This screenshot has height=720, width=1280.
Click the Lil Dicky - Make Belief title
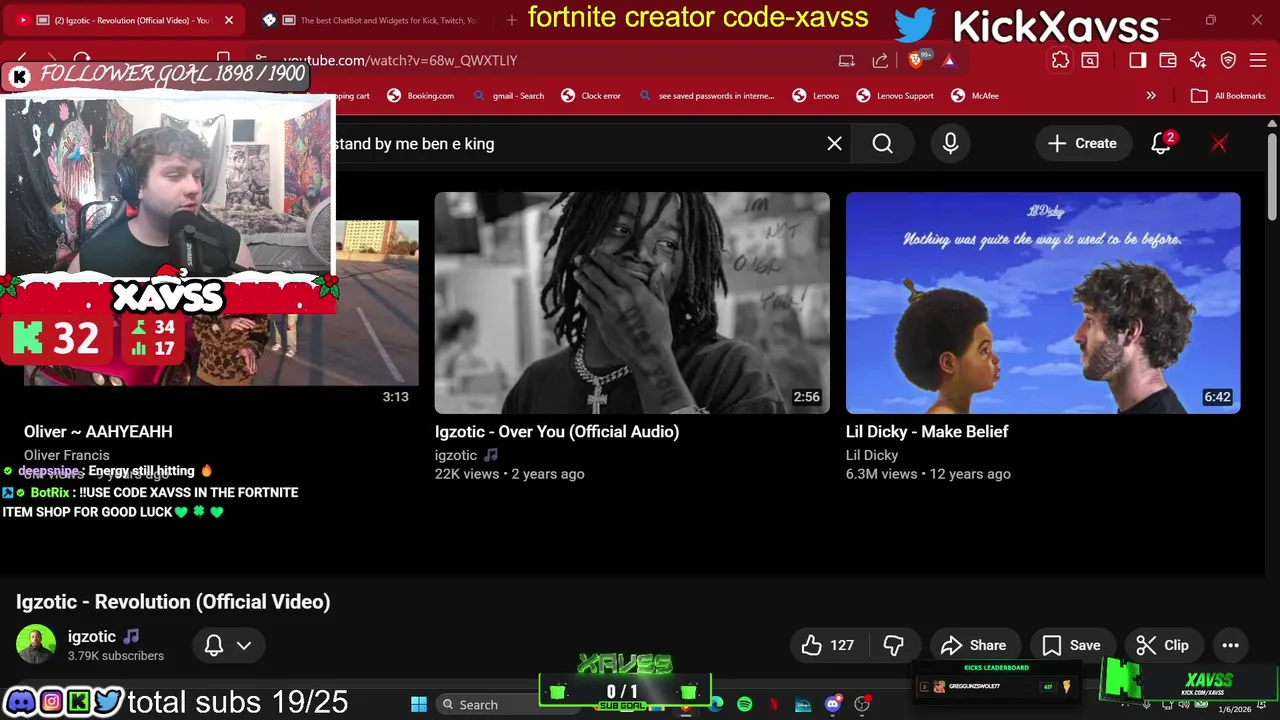pyautogui.click(x=927, y=432)
